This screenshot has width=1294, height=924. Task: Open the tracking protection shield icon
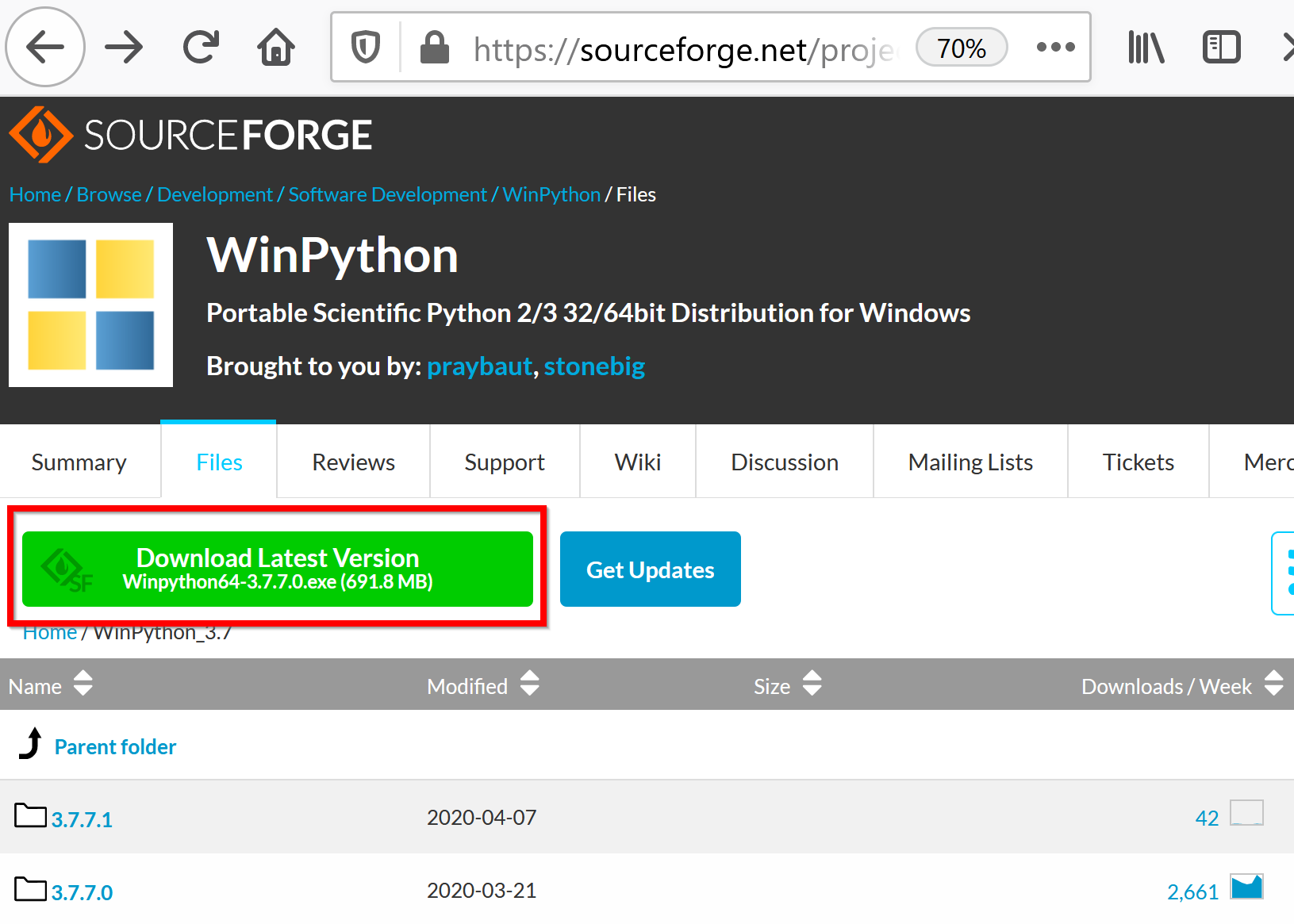click(x=366, y=48)
